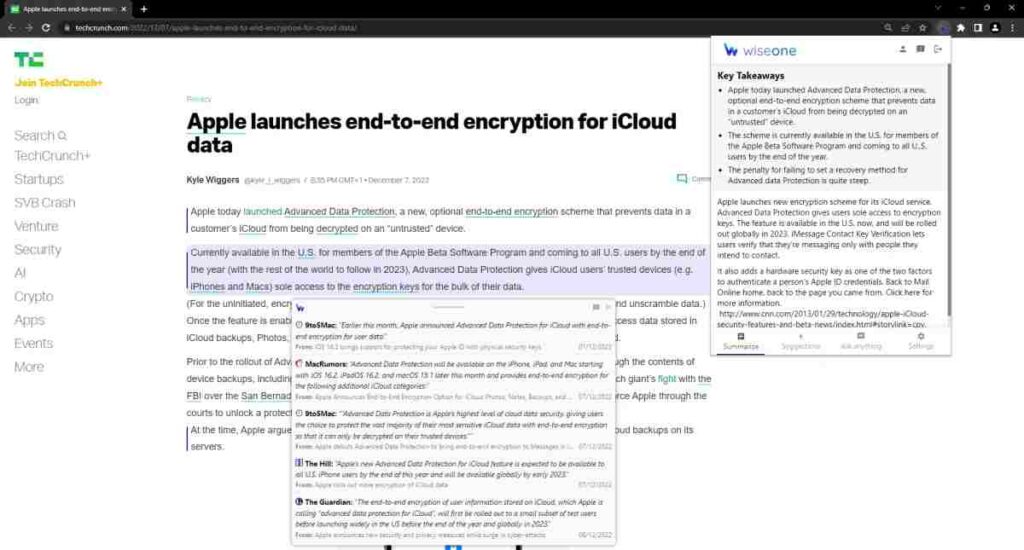Go to SVB Crash section
The height and width of the screenshot is (550, 1024).
tap(44, 202)
